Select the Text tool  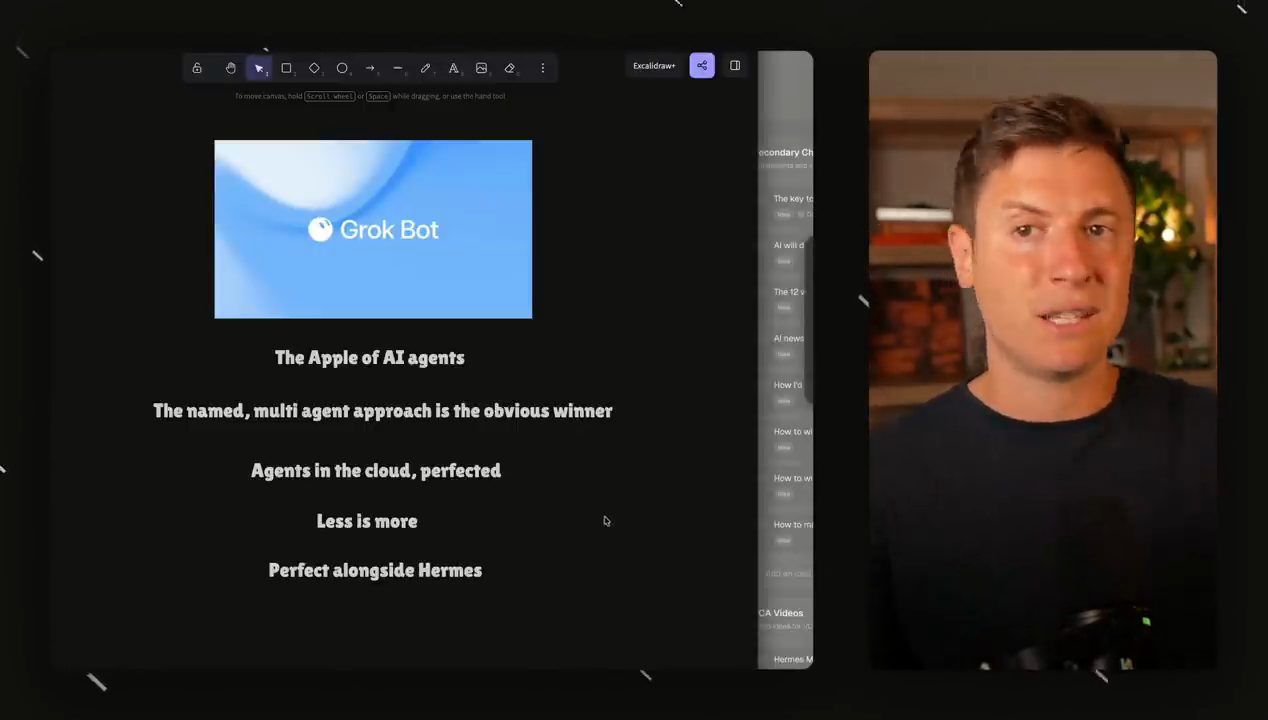tap(453, 68)
